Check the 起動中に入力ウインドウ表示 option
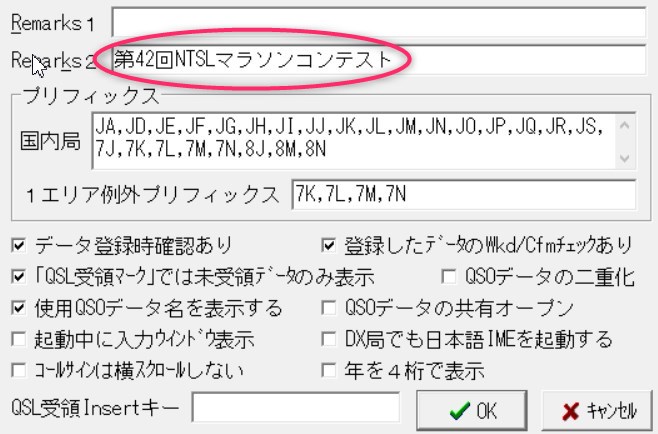Screen dimensions: 658x434 [20, 339]
